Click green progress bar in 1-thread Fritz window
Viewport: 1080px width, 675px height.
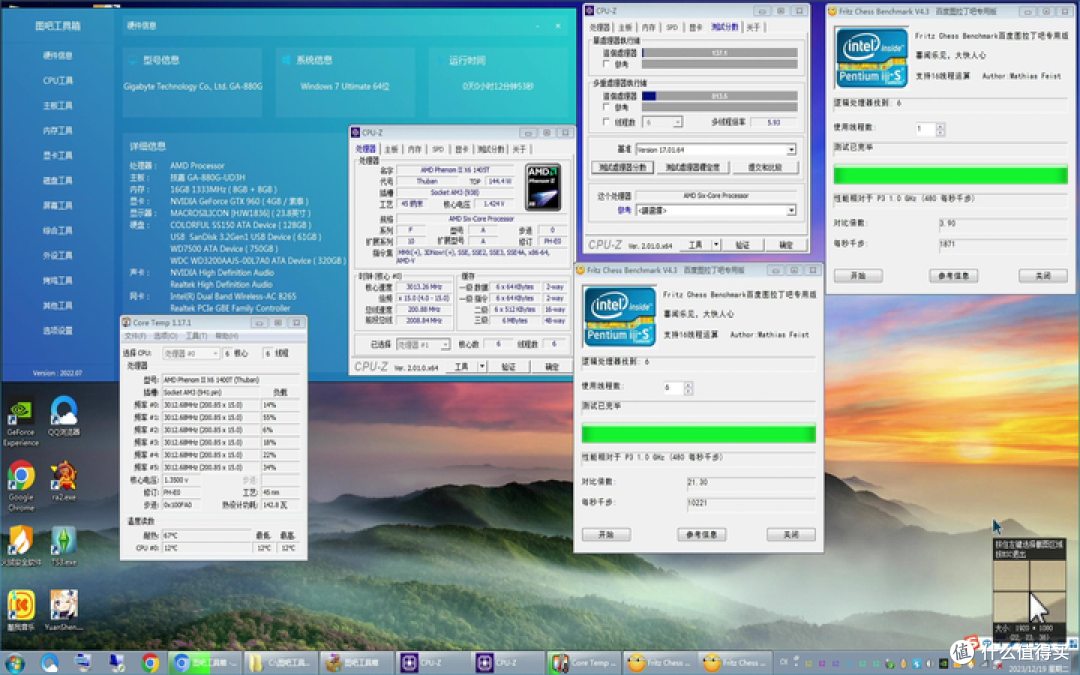951,174
